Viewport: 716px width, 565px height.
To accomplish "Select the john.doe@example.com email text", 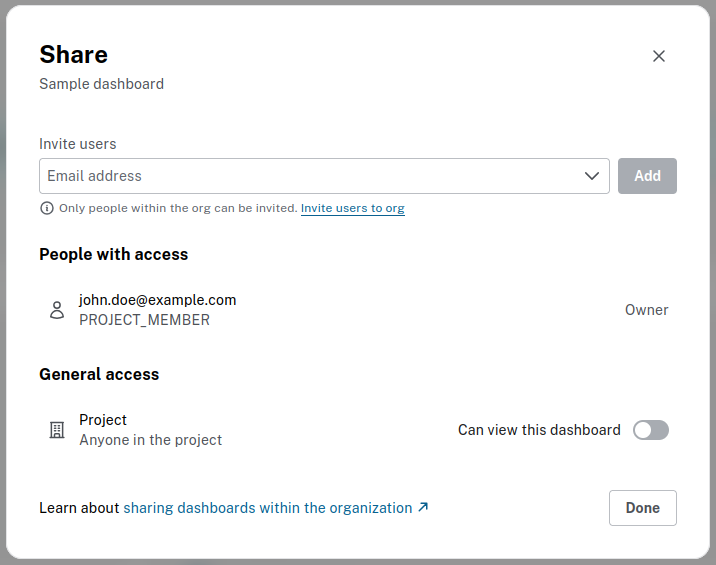I will click(x=157, y=300).
